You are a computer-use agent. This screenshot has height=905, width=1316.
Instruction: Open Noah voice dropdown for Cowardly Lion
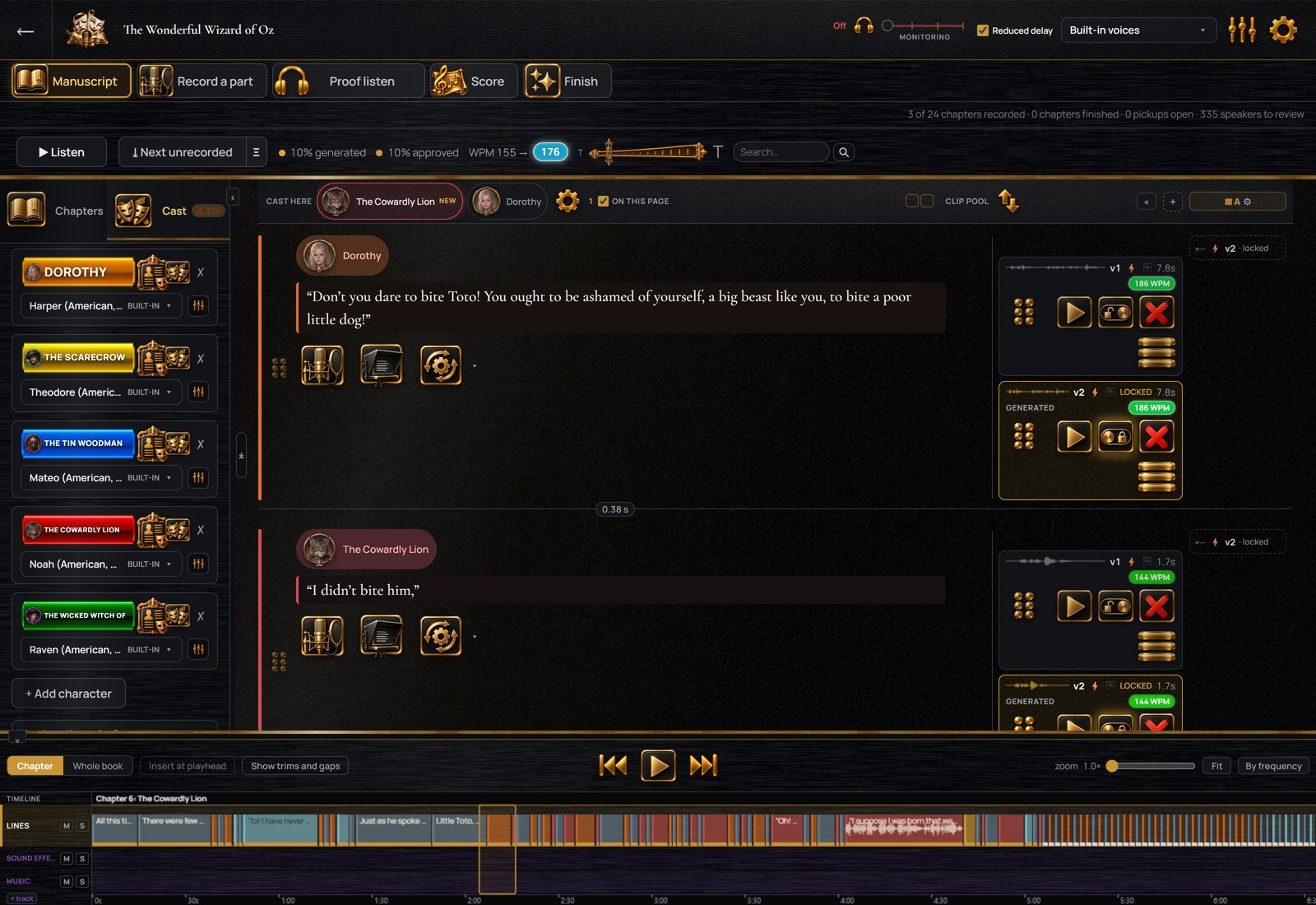(x=100, y=564)
